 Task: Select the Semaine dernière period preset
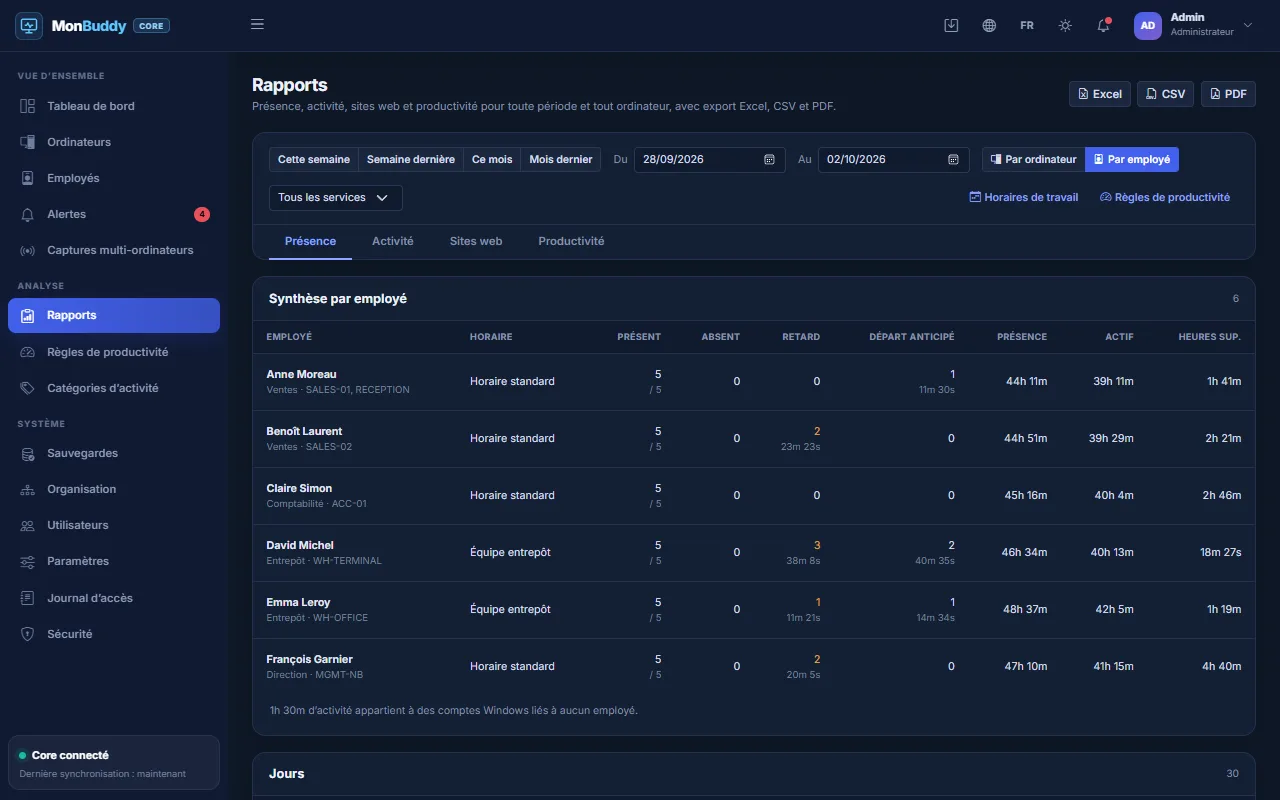click(411, 159)
